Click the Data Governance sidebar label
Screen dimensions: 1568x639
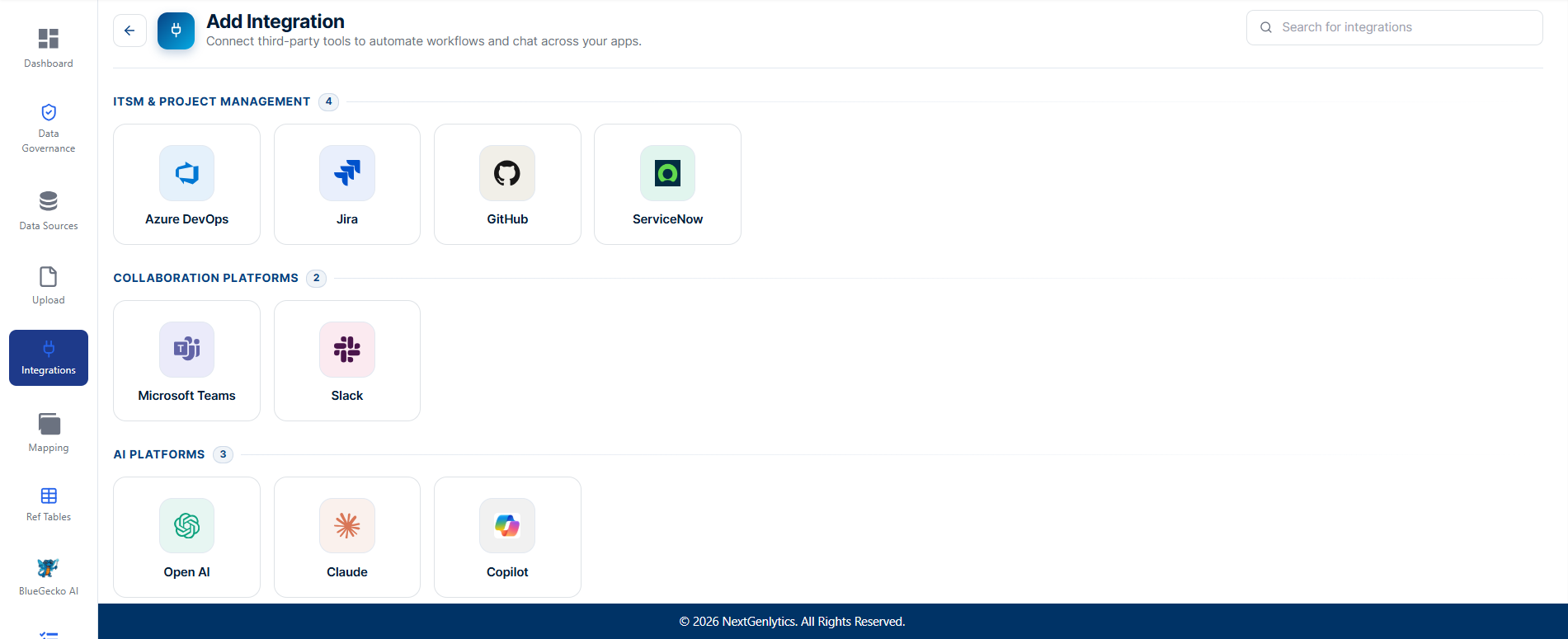(x=49, y=141)
